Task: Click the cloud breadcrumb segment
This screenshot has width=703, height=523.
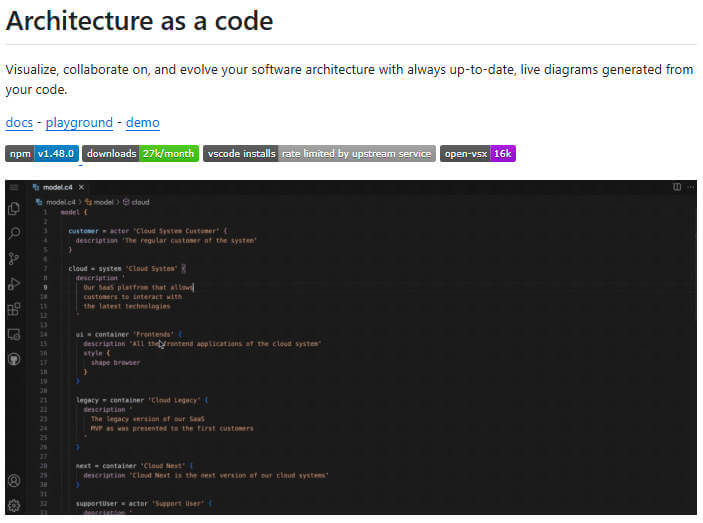Action: click(136, 202)
